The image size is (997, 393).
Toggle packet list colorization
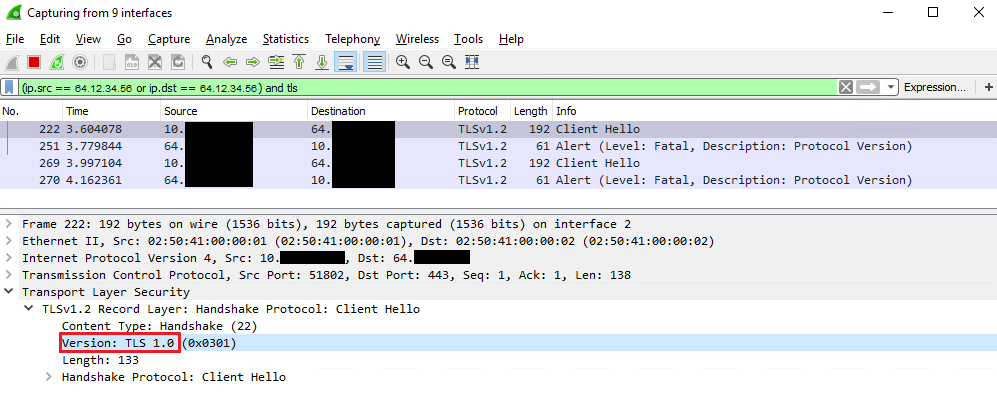(x=375, y=62)
